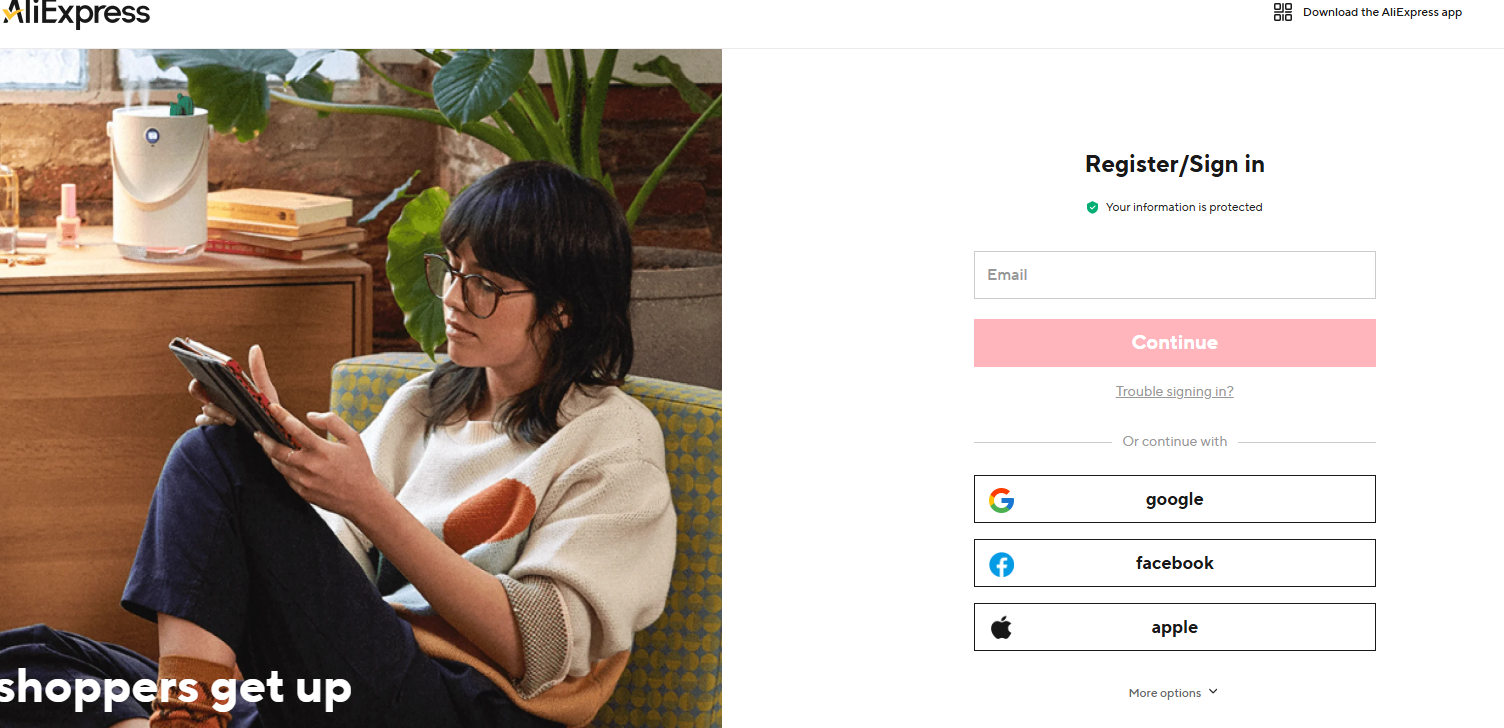Open the Trouble signing in link

click(x=1174, y=391)
